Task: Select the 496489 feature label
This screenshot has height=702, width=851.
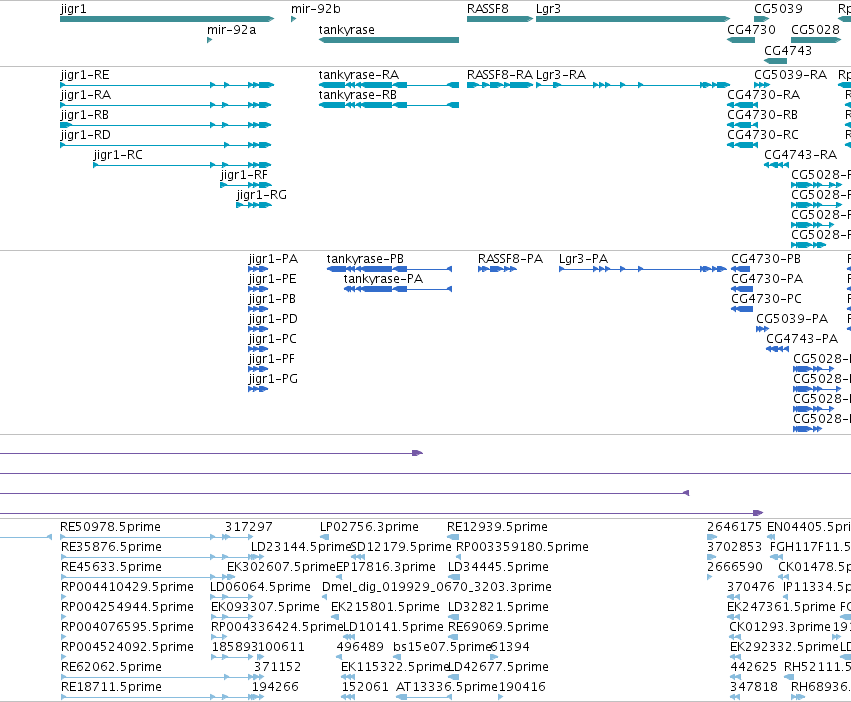Action: 360,647
